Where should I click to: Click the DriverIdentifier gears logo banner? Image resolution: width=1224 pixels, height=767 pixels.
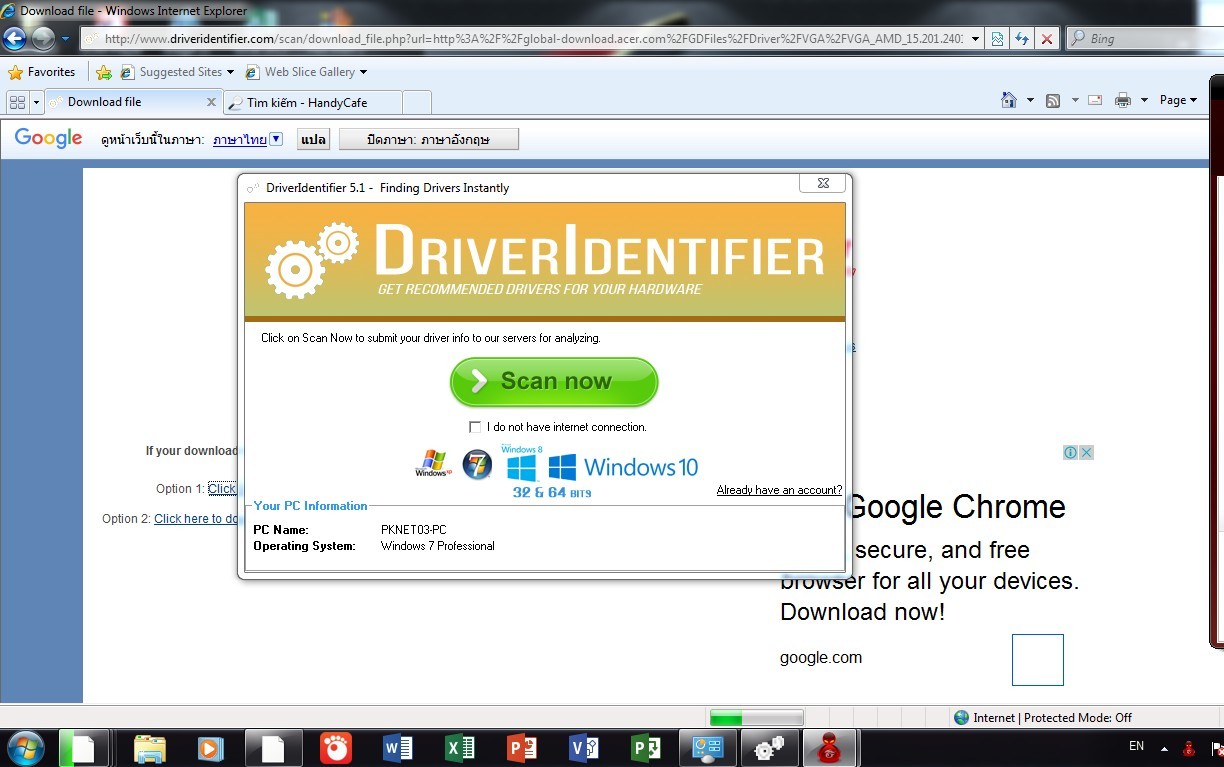tap(545, 261)
